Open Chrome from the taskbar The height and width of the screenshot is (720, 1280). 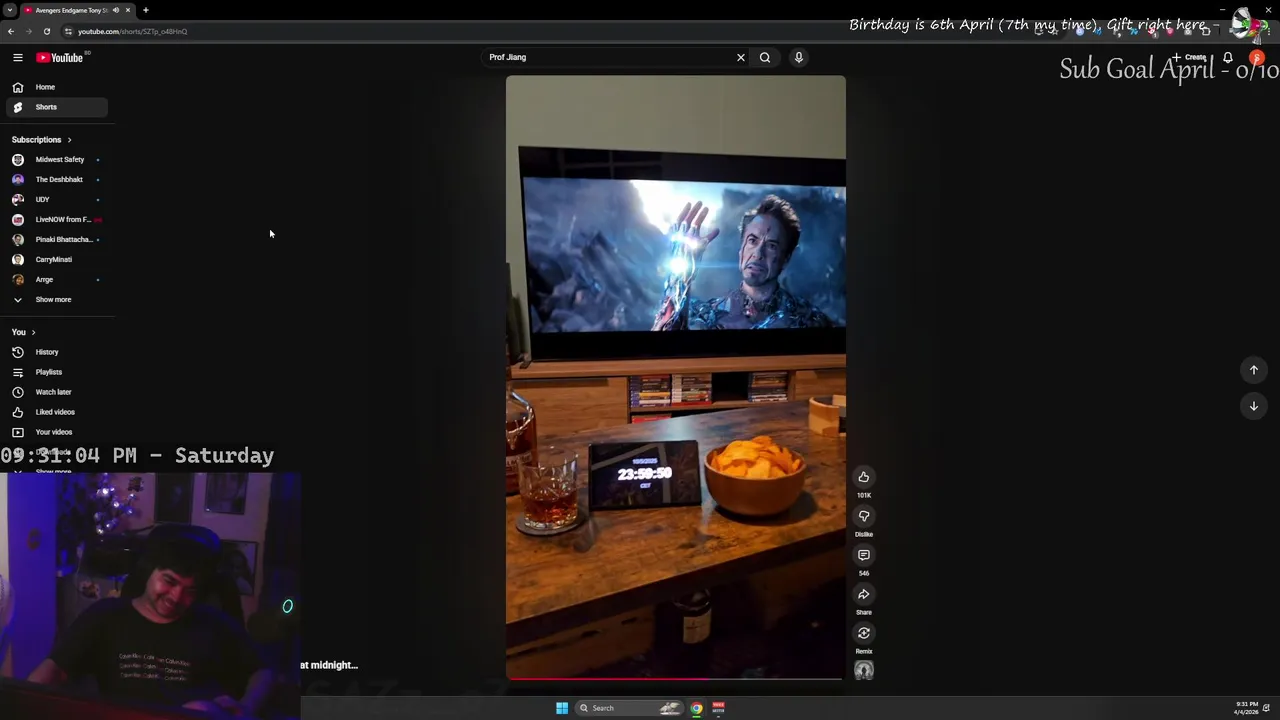pos(697,708)
